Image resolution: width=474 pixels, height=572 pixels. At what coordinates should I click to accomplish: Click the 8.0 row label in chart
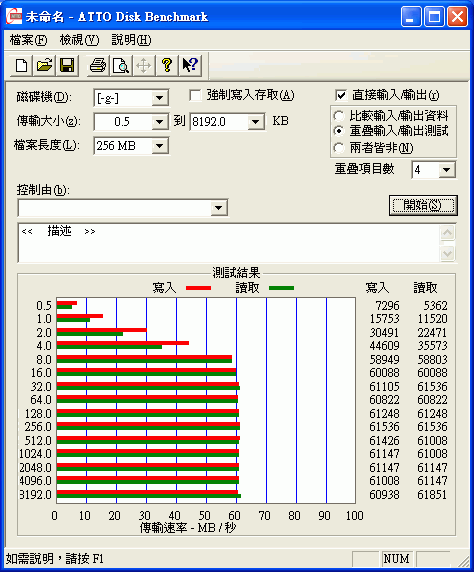[x=44, y=360]
